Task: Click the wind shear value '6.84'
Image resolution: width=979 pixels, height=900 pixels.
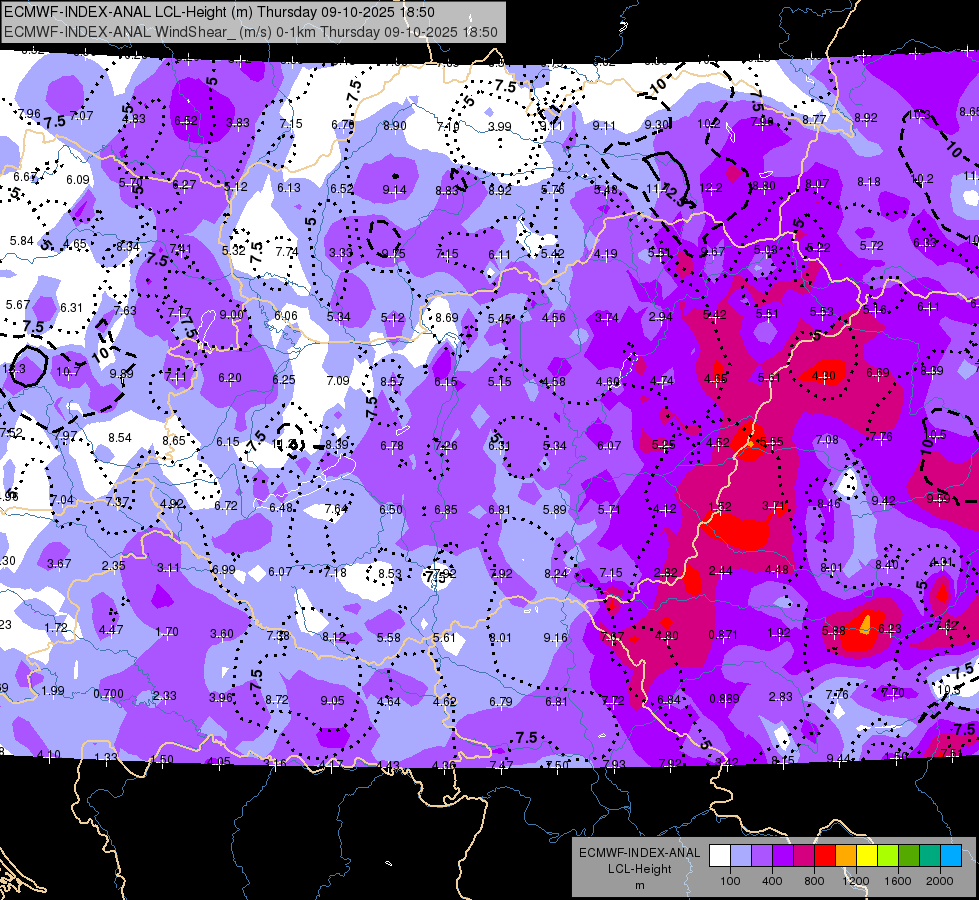Action: tap(669, 700)
